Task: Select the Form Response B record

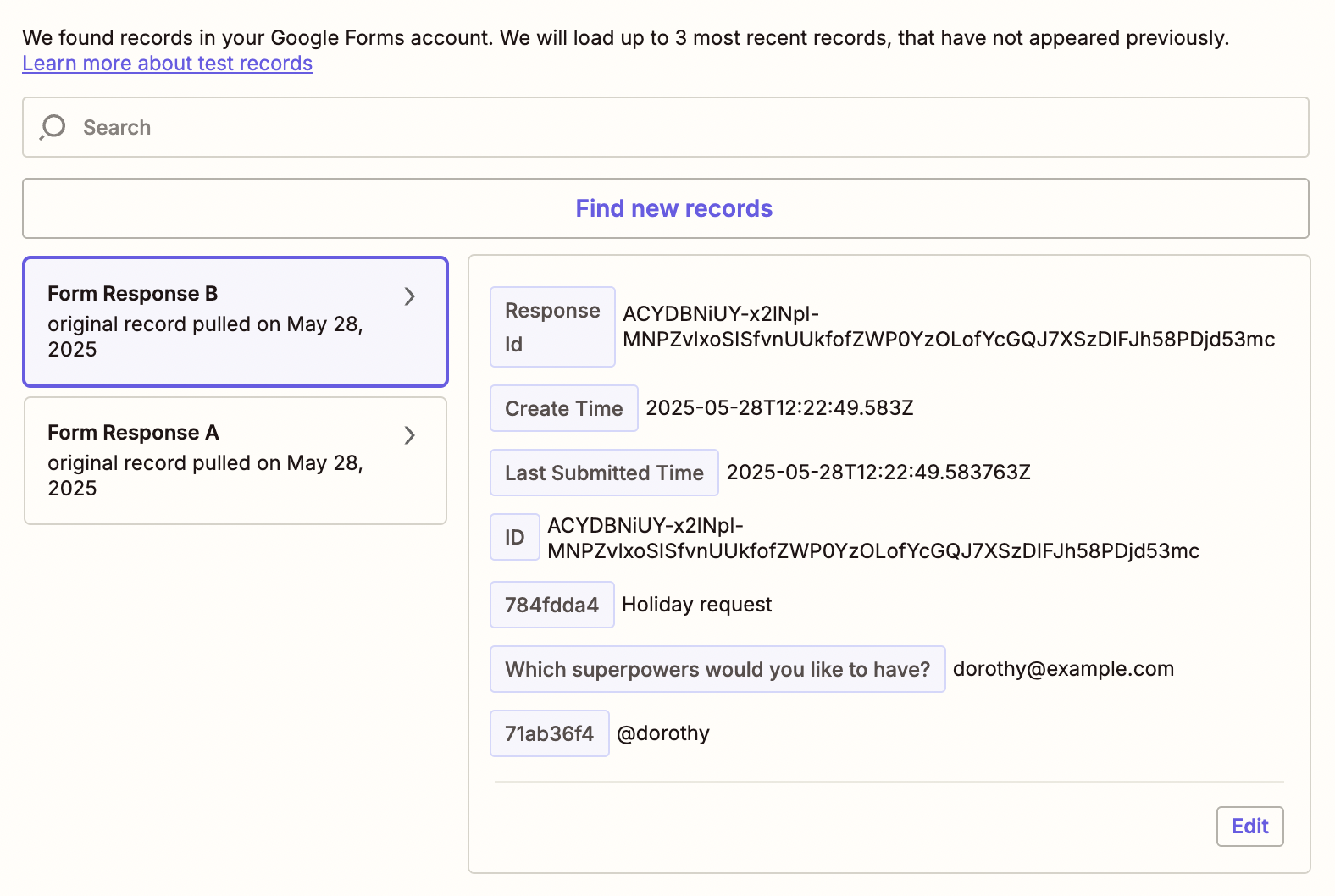Action: [x=203, y=322]
